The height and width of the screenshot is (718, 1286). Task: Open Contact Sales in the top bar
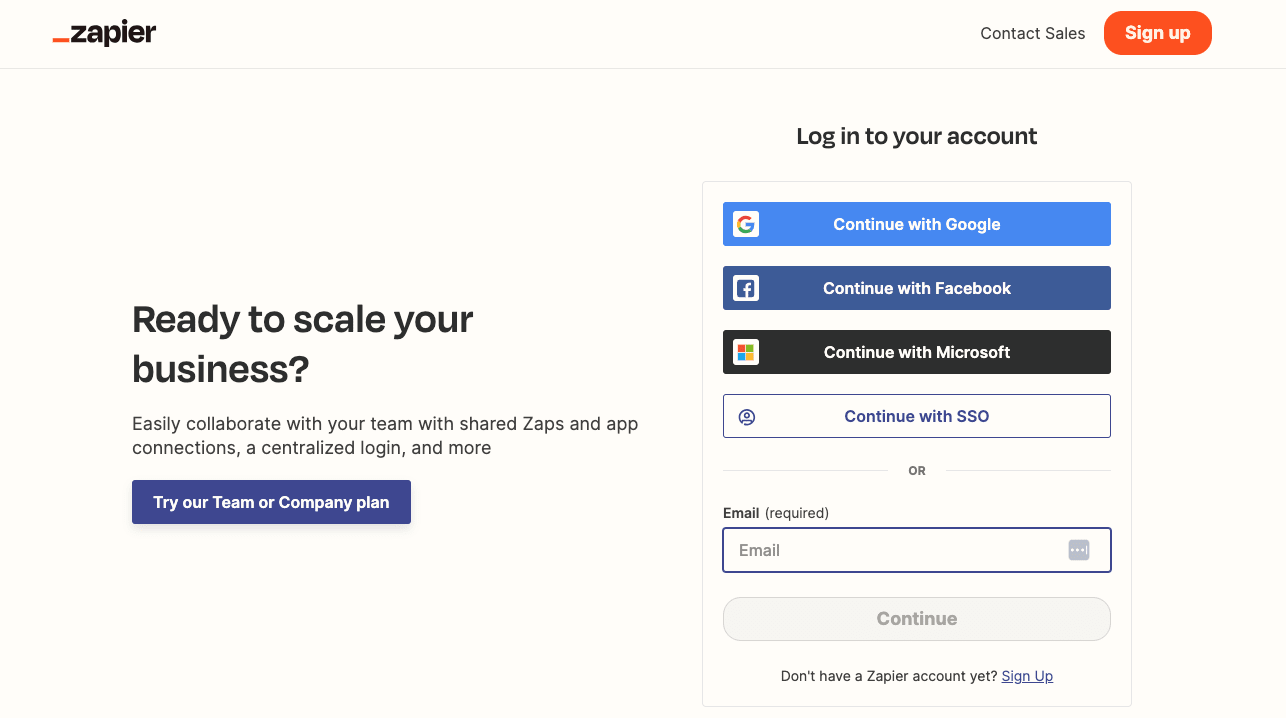[1032, 33]
